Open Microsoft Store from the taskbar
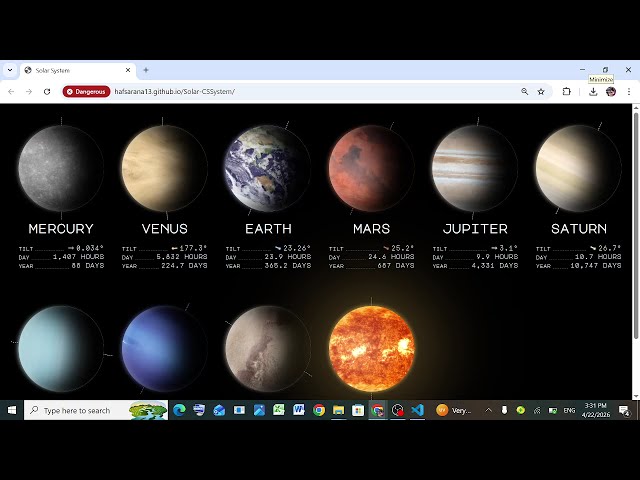The width and height of the screenshot is (640, 480). 358,410
